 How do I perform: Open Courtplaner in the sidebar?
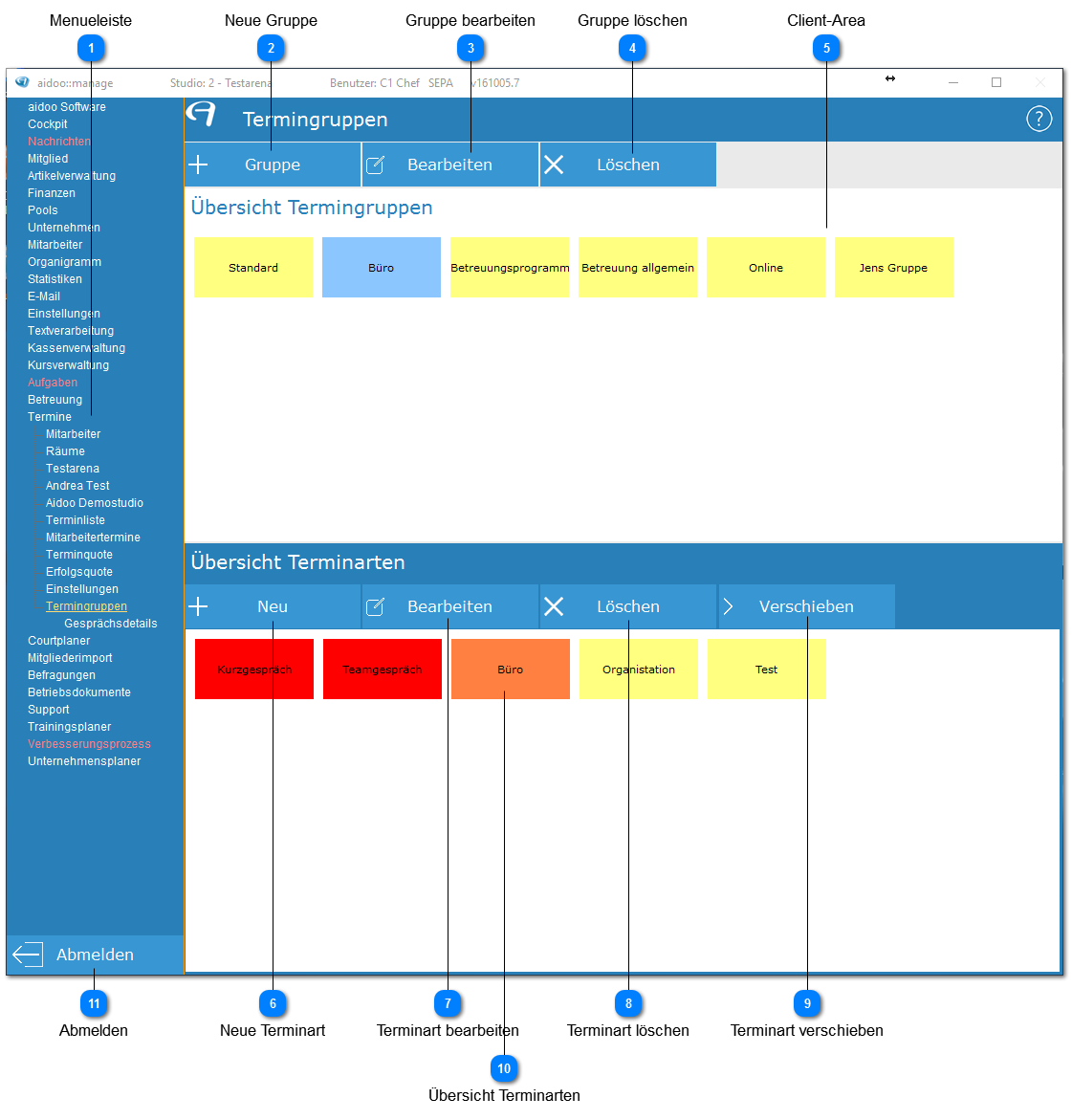[58, 641]
